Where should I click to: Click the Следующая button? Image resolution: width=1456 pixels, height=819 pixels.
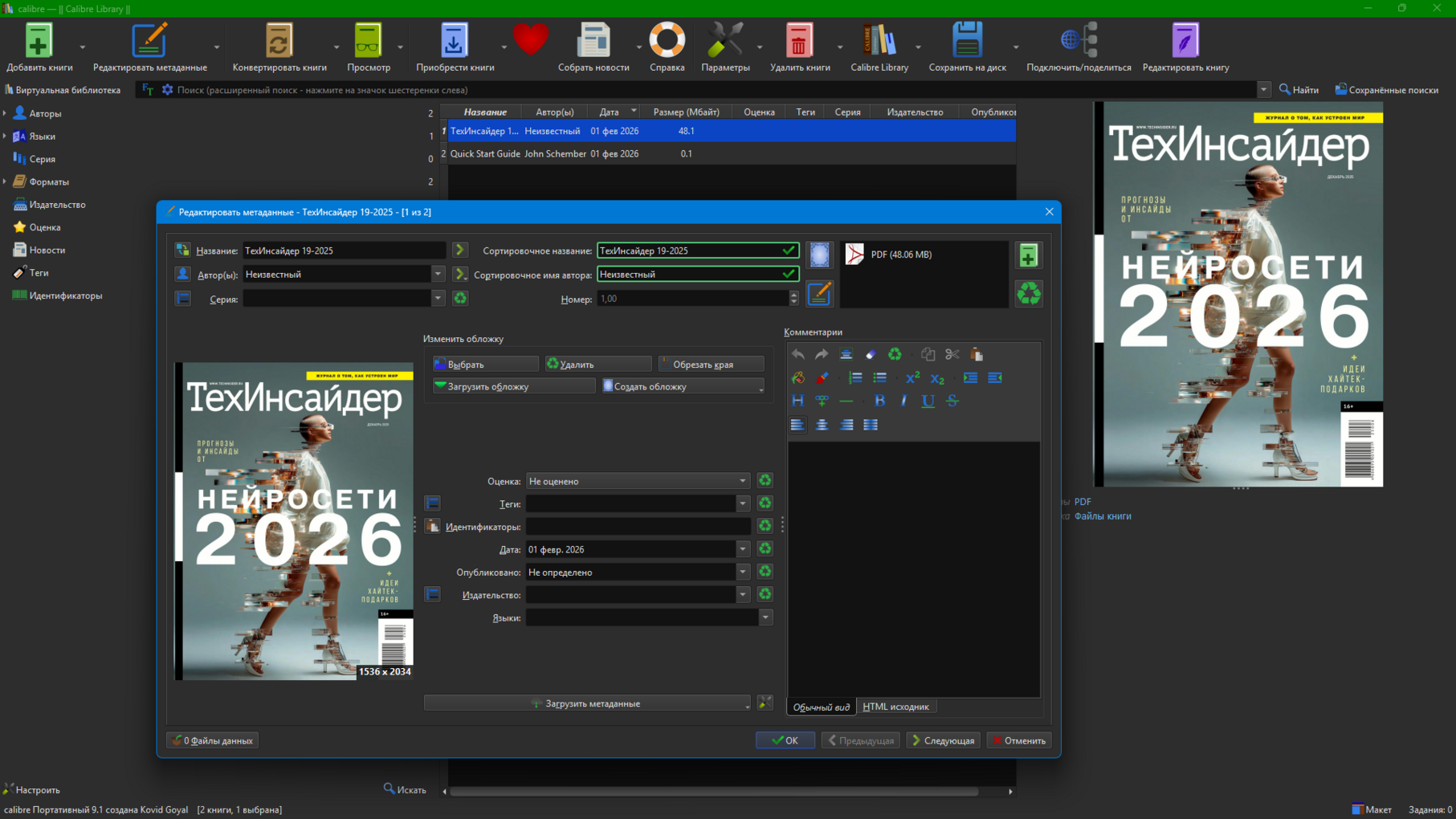[943, 740]
